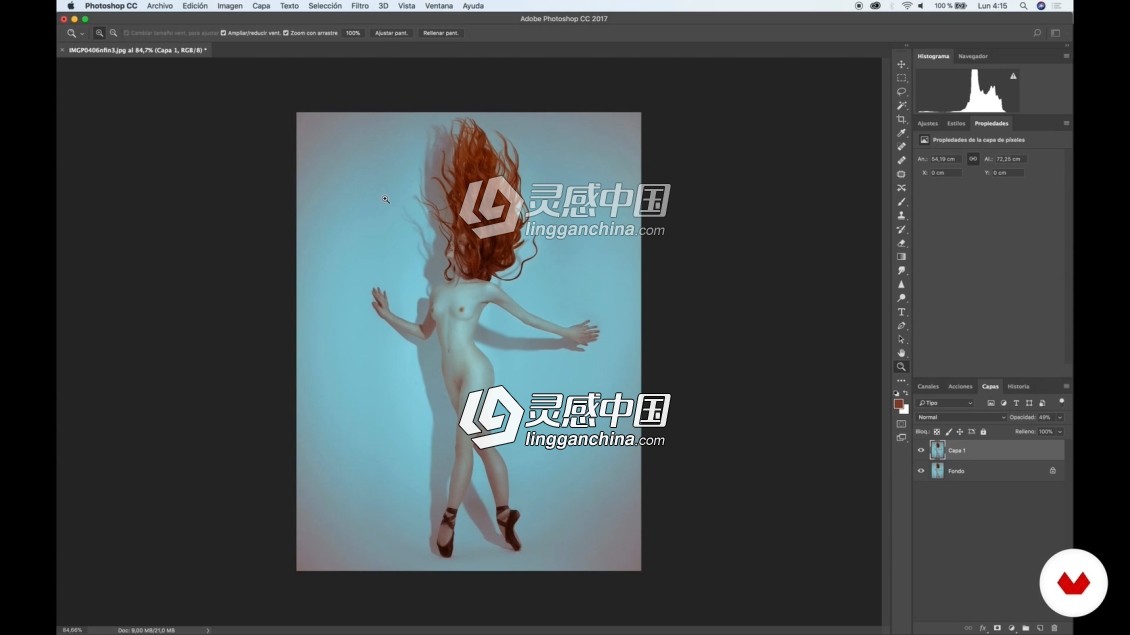Select the Spot Healing Brush tool

click(x=901, y=146)
